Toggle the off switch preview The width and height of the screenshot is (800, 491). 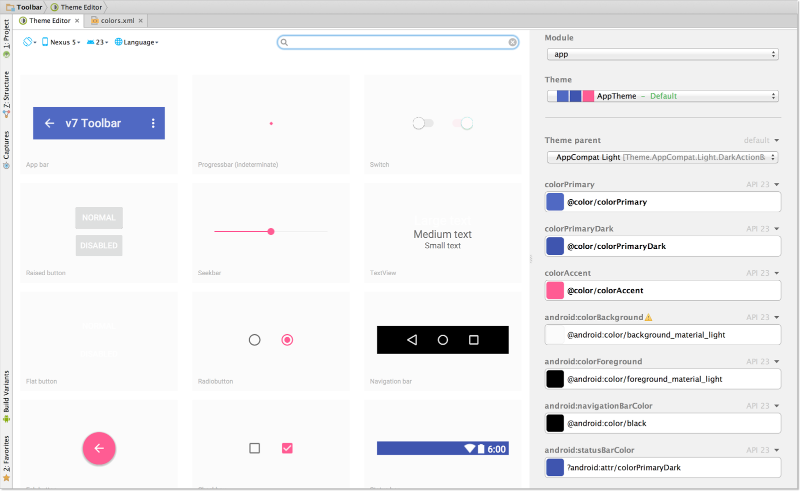423,123
